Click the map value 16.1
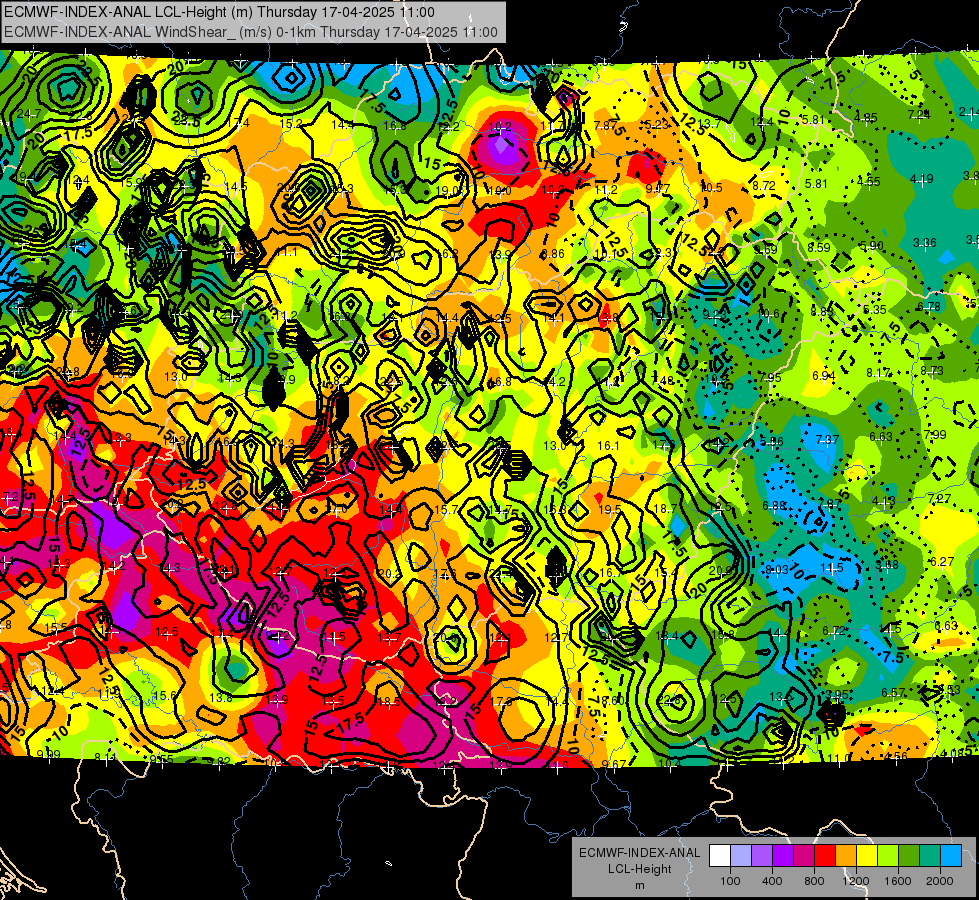Viewport: 979px width, 900px height. pos(608,445)
